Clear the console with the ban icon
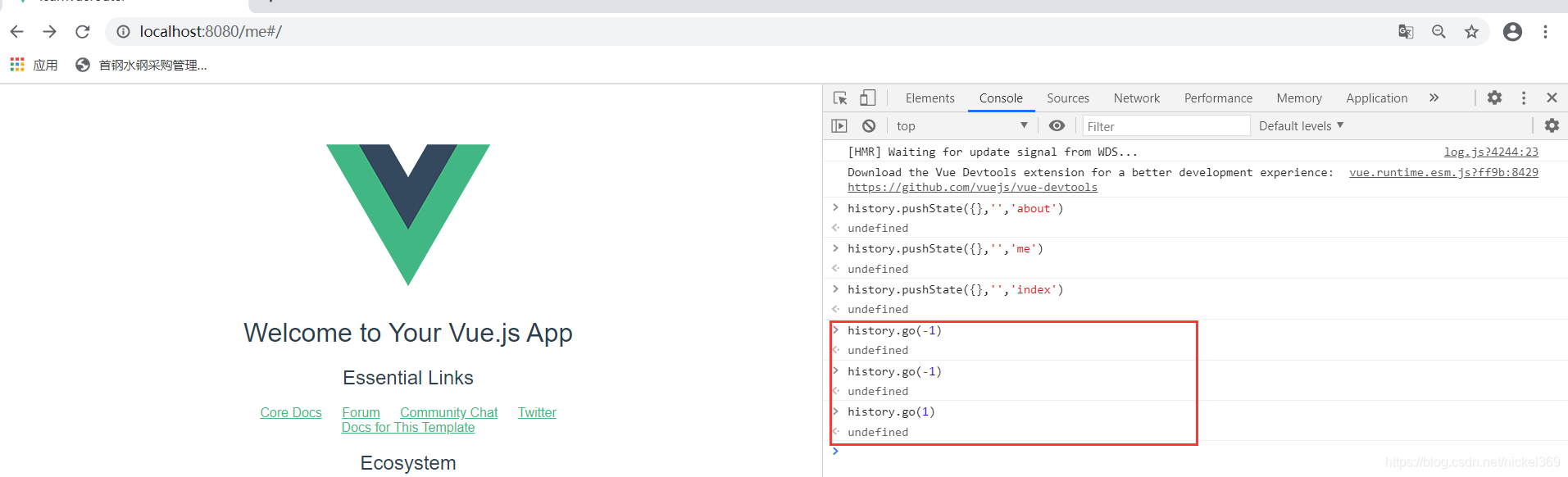 (869, 125)
